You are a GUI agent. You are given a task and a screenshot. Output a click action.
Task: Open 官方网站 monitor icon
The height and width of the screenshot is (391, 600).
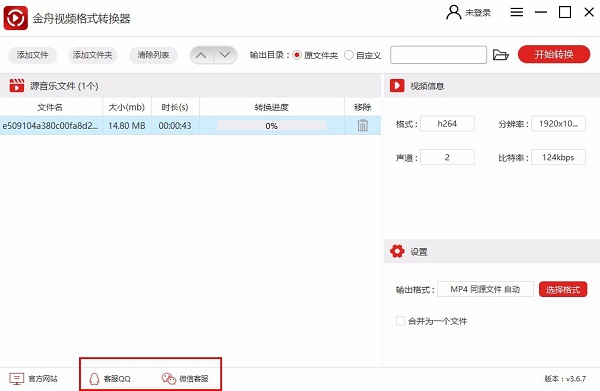coord(16,379)
